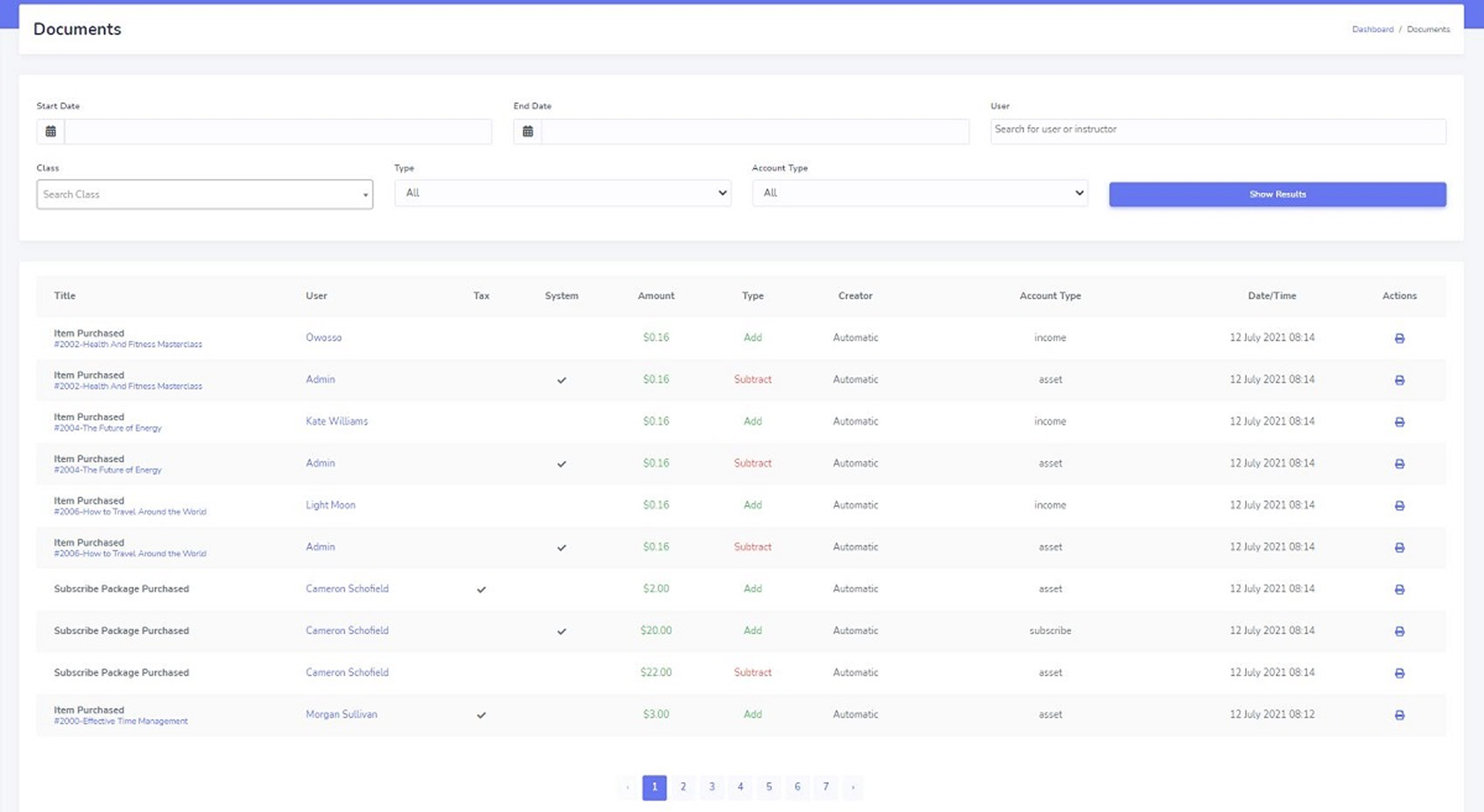Image resolution: width=1484 pixels, height=812 pixels.
Task: Focus the user or instructor search field
Action: click(x=1217, y=130)
